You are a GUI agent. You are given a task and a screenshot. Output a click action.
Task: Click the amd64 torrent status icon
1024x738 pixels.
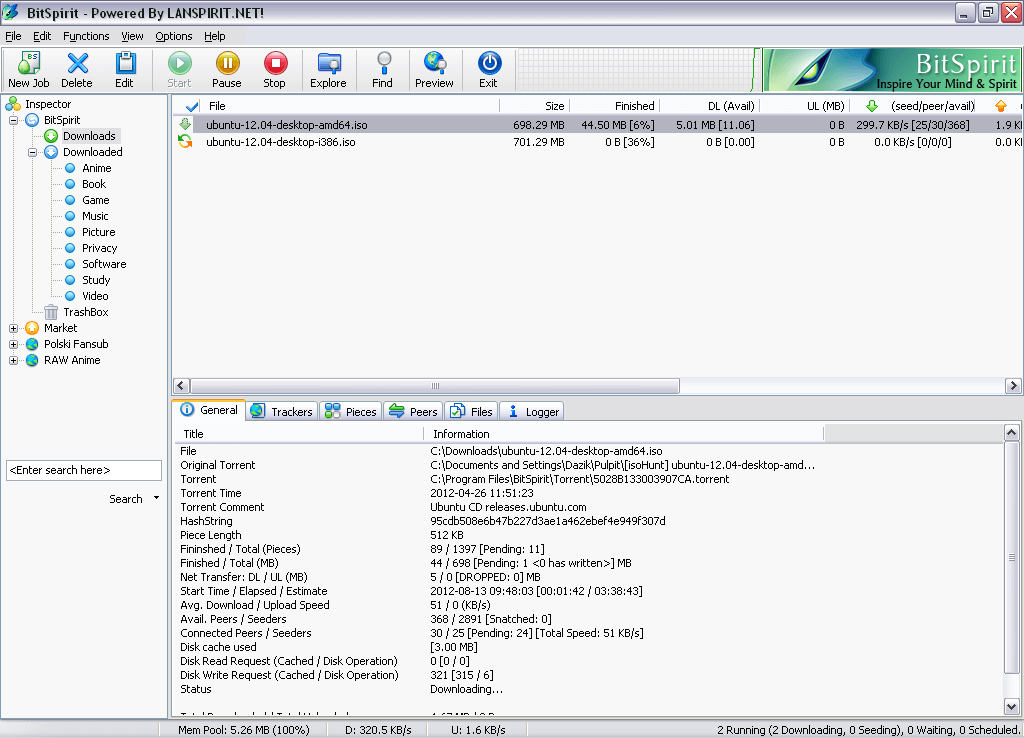point(185,124)
